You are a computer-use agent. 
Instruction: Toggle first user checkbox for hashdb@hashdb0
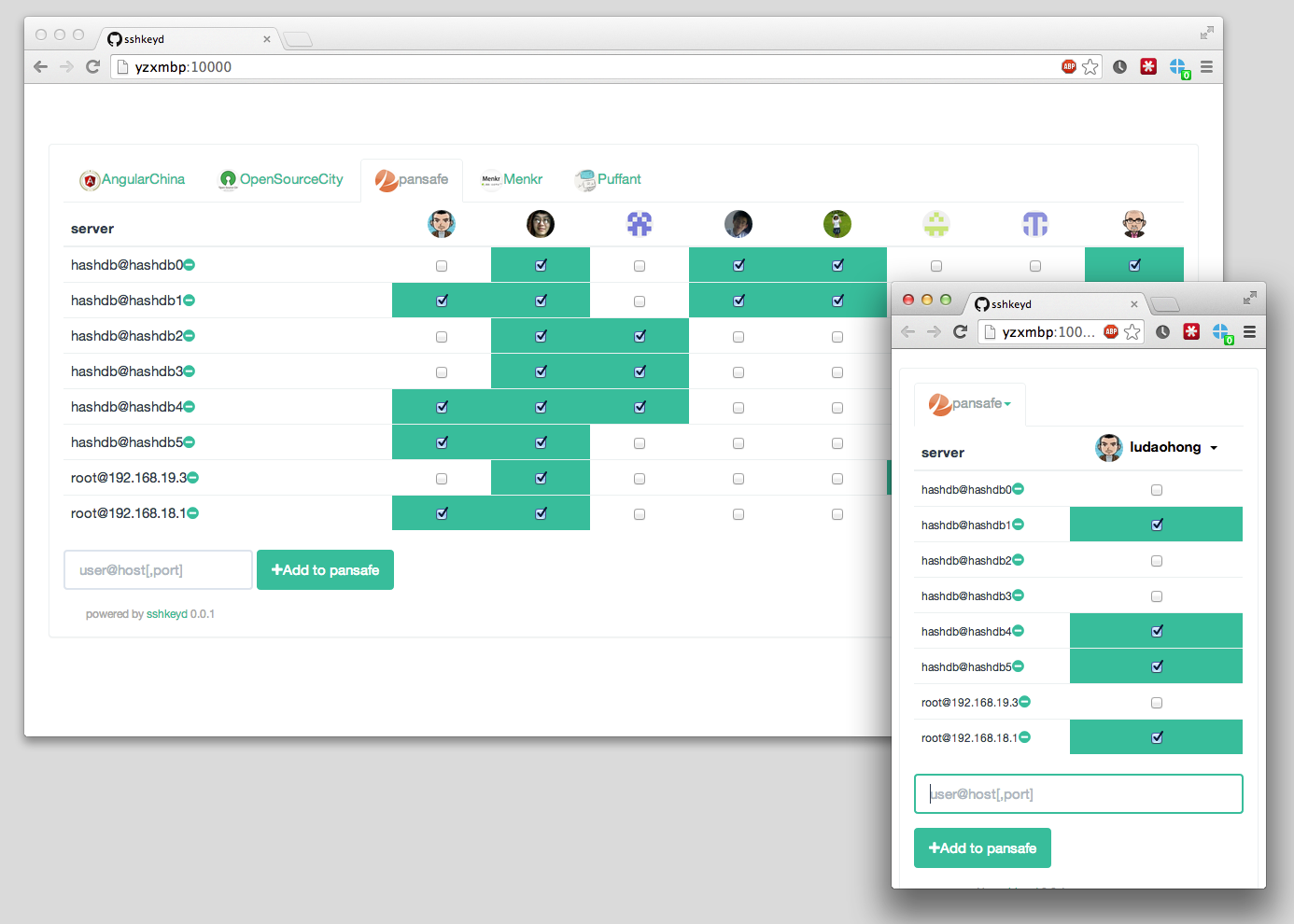click(442, 266)
